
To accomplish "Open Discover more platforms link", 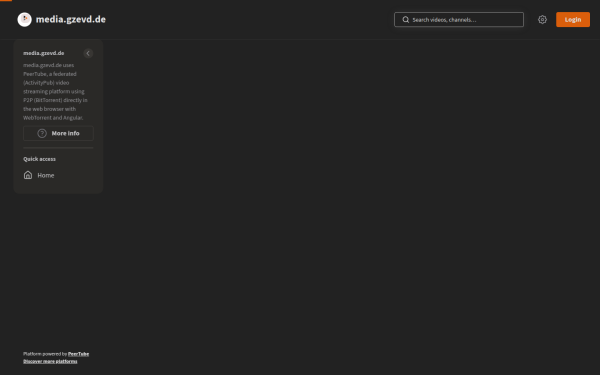I will (x=50, y=361).
